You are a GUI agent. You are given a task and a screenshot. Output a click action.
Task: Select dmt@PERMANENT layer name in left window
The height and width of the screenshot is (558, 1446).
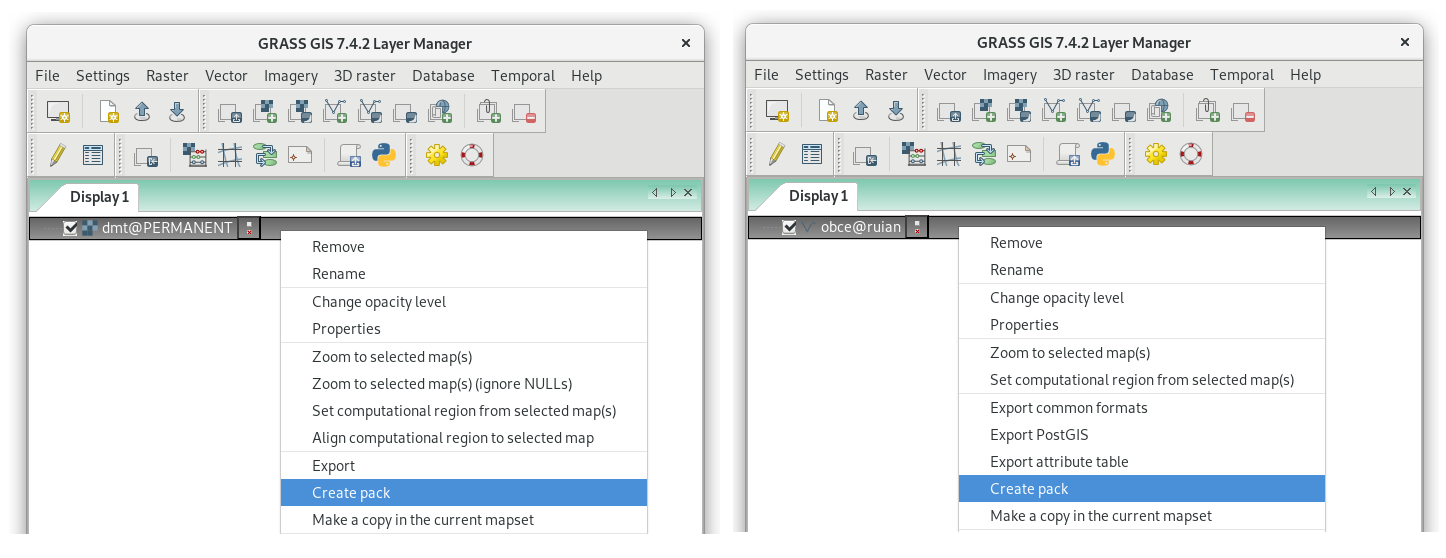[x=167, y=228]
